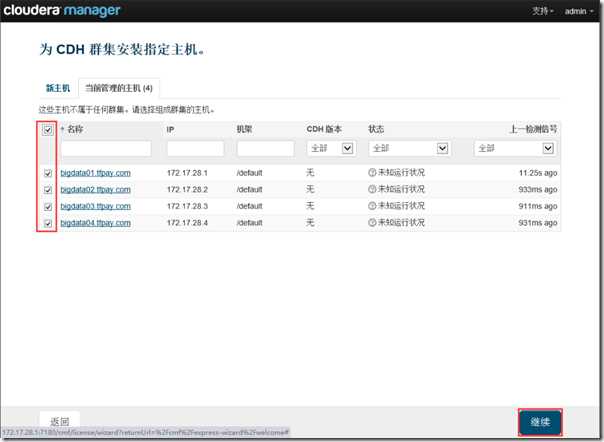The image size is (604, 442).
Task: Open the 上一检测信号 filter dropdown
Action: [515, 148]
